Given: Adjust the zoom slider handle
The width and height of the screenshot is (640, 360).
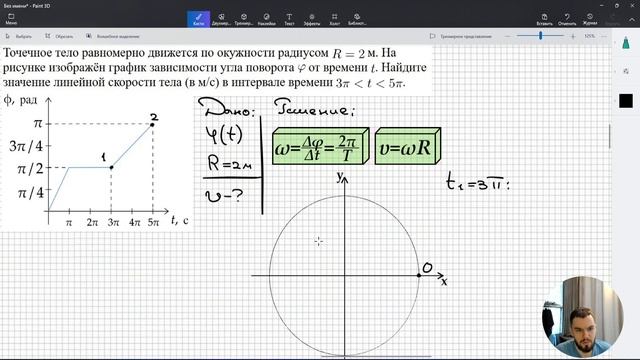Looking at the screenshot, I should (x=540, y=36).
